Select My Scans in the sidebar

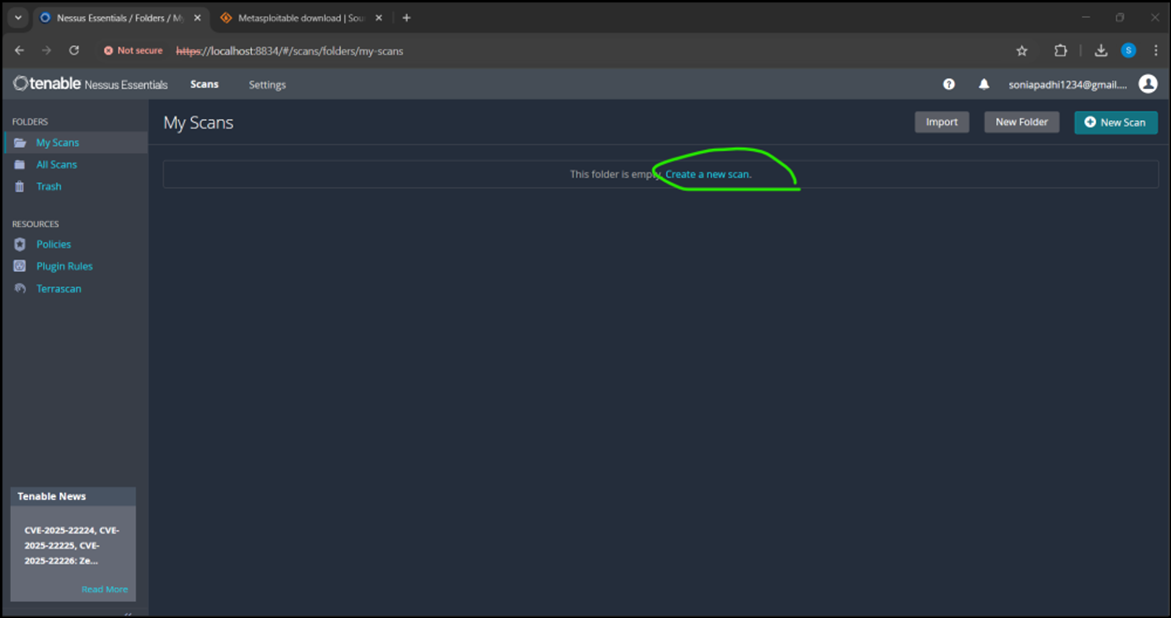click(x=58, y=143)
